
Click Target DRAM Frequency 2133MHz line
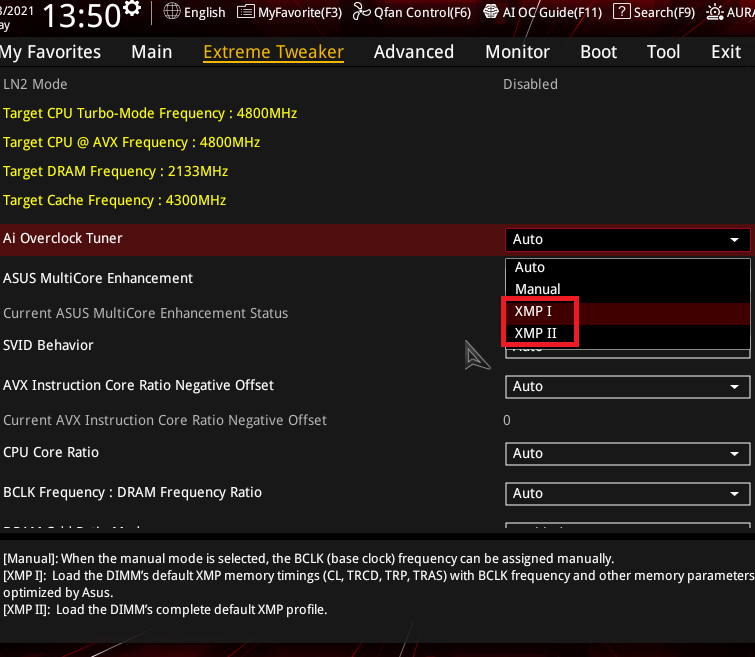116,171
